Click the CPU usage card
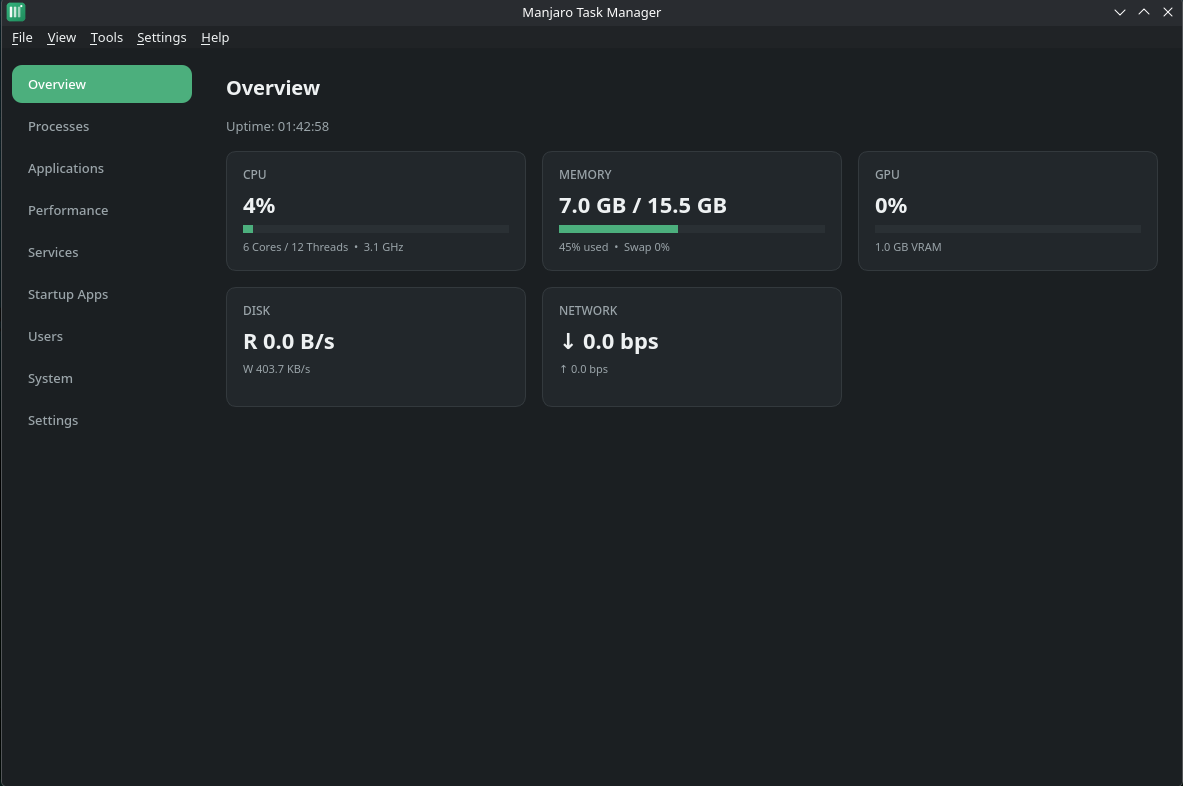This screenshot has height=786, width=1183. tap(376, 211)
